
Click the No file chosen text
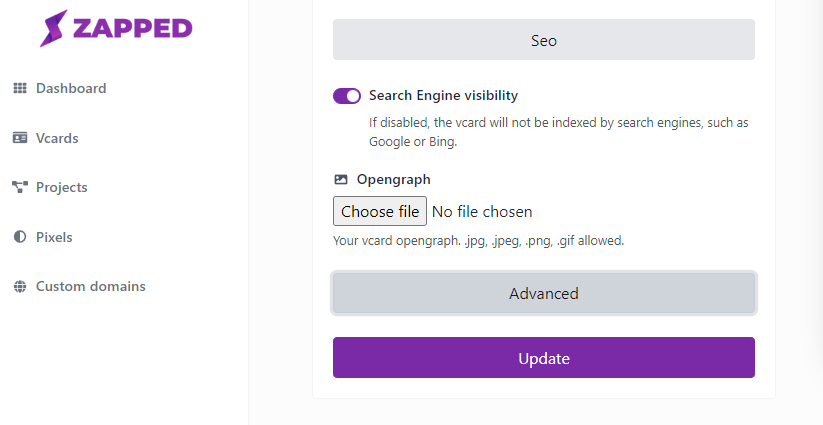[x=482, y=211]
